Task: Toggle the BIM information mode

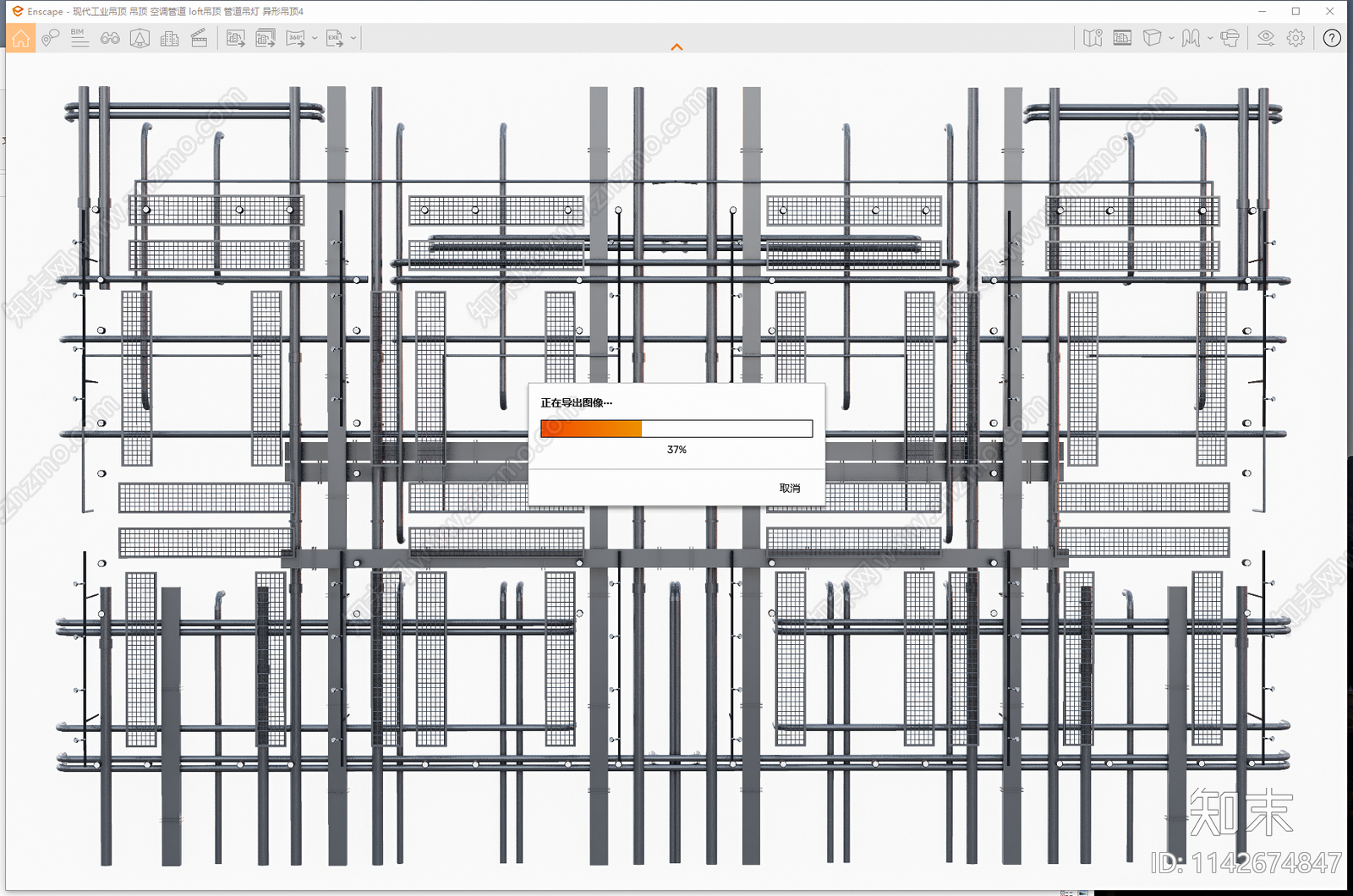Action: [x=79, y=38]
